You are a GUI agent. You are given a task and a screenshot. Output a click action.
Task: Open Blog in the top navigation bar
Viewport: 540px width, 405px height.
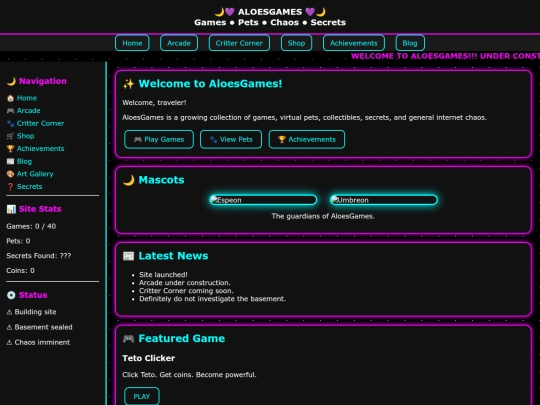click(410, 43)
